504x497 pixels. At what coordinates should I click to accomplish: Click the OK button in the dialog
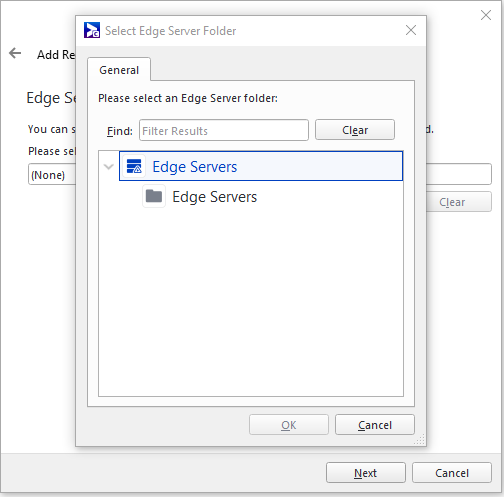tap(289, 425)
